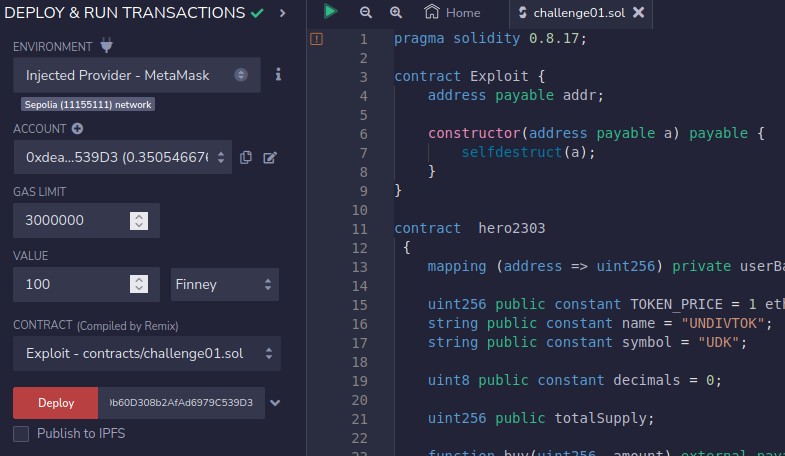Click the red Deploy button
Viewport: 785px width, 456px height.
(56, 403)
